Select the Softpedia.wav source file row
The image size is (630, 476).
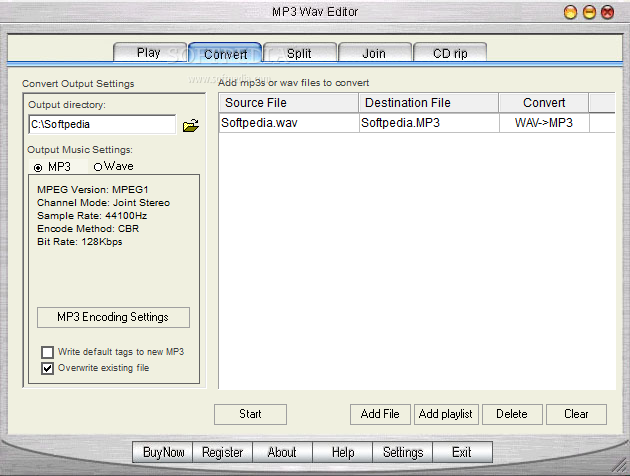[288, 123]
